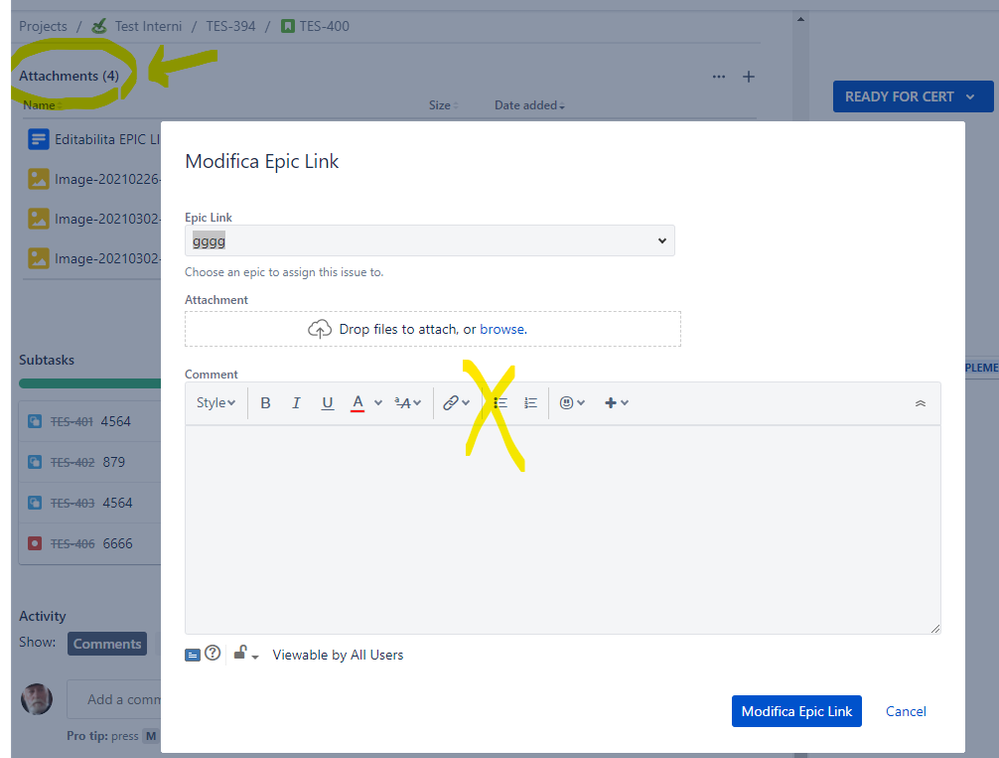The height and width of the screenshot is (758, 999).
Task: Open Editabilita EPIC document attachment
Action: click(x=107, y=139)
